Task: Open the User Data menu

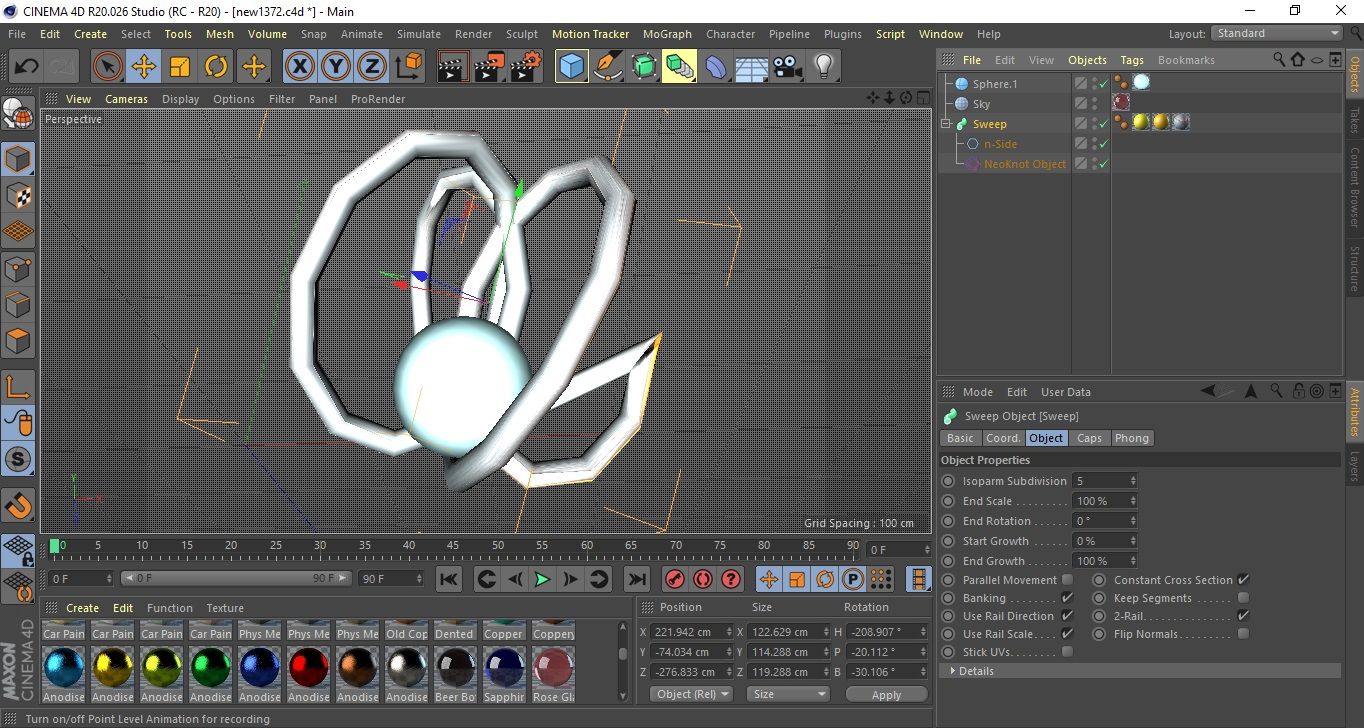Action: 1066,392
